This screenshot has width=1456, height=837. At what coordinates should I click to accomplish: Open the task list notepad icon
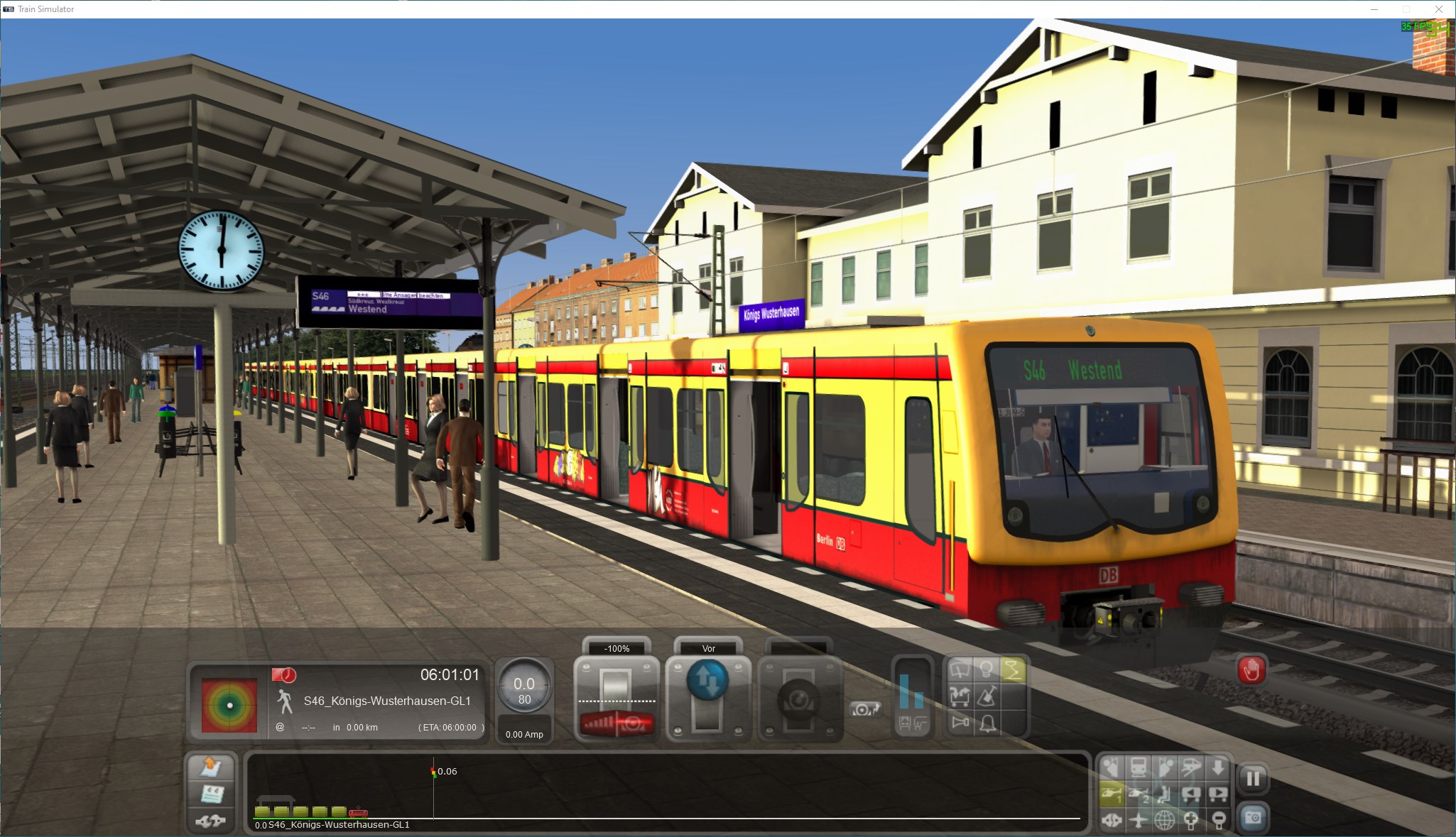point(211,794)
